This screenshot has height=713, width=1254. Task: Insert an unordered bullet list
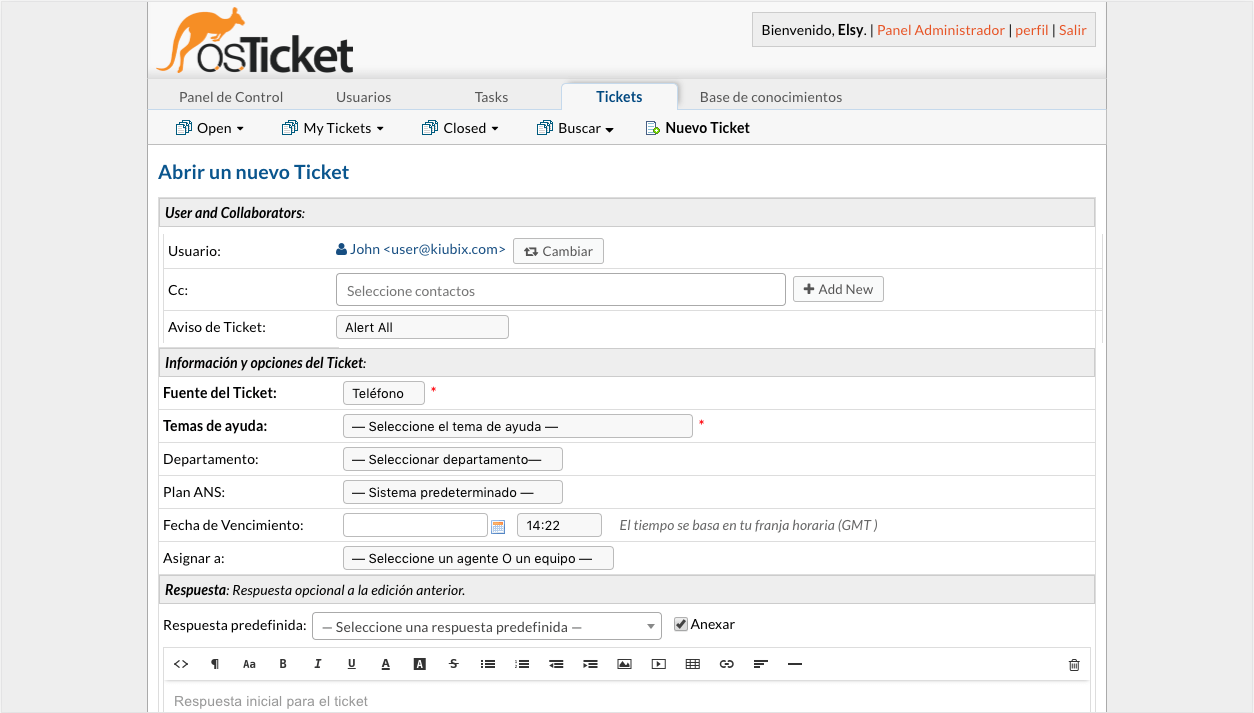point(488,664)
